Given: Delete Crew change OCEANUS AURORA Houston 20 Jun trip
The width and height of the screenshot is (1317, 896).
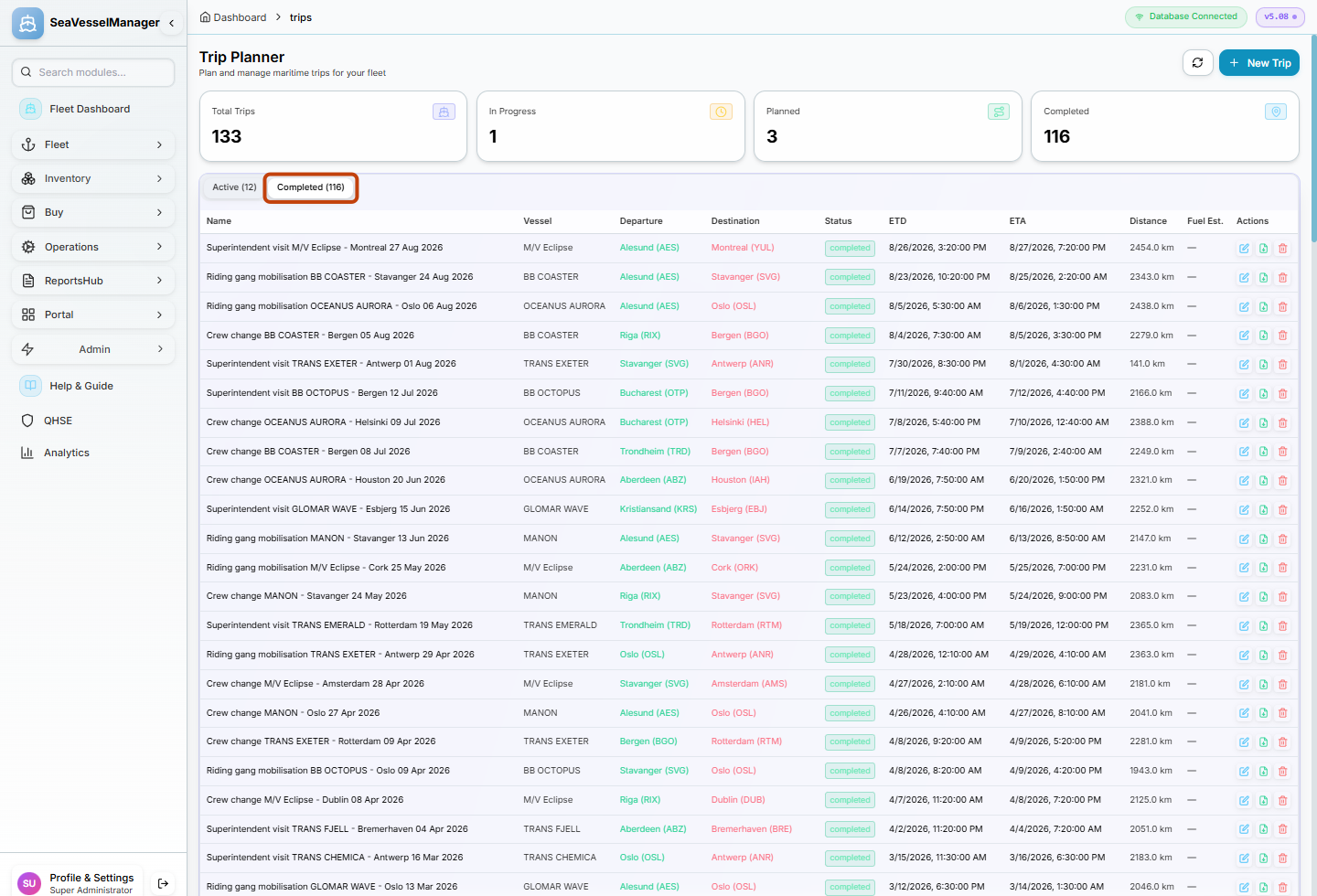Looking at the screenshot, I should (x=1282, y=481).
